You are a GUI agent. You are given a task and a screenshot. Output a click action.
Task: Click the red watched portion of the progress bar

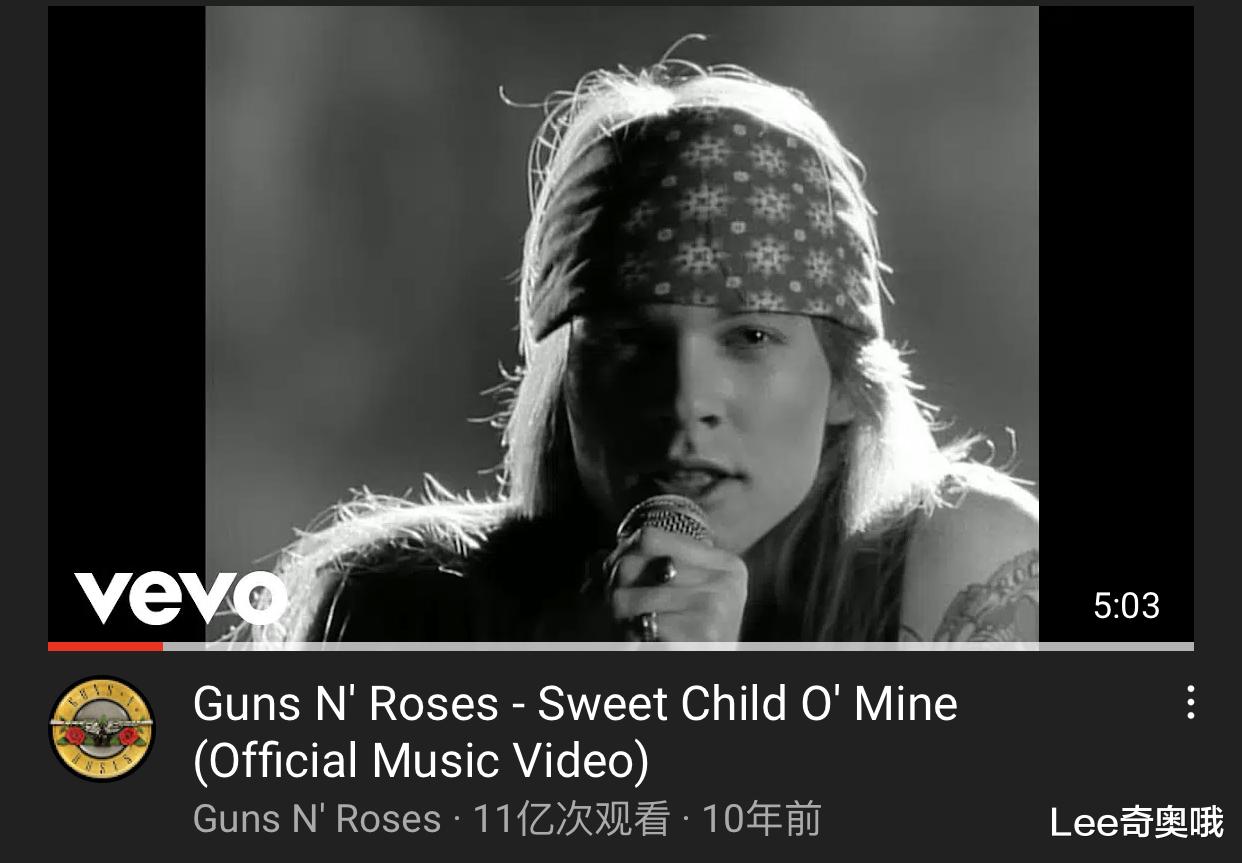(x=105, y=646)
